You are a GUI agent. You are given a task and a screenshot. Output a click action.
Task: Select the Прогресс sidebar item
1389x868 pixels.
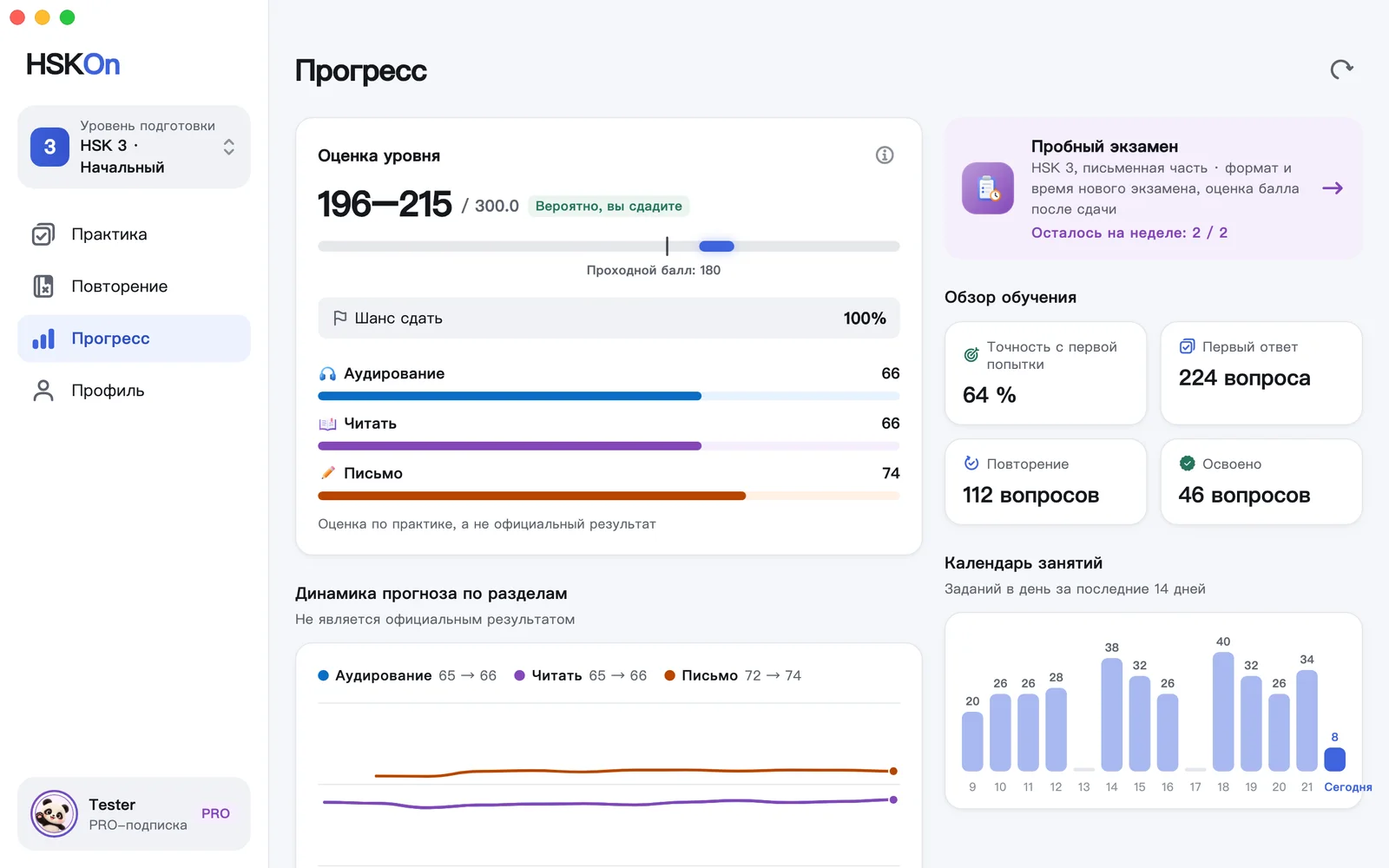(x=134, y=339)
